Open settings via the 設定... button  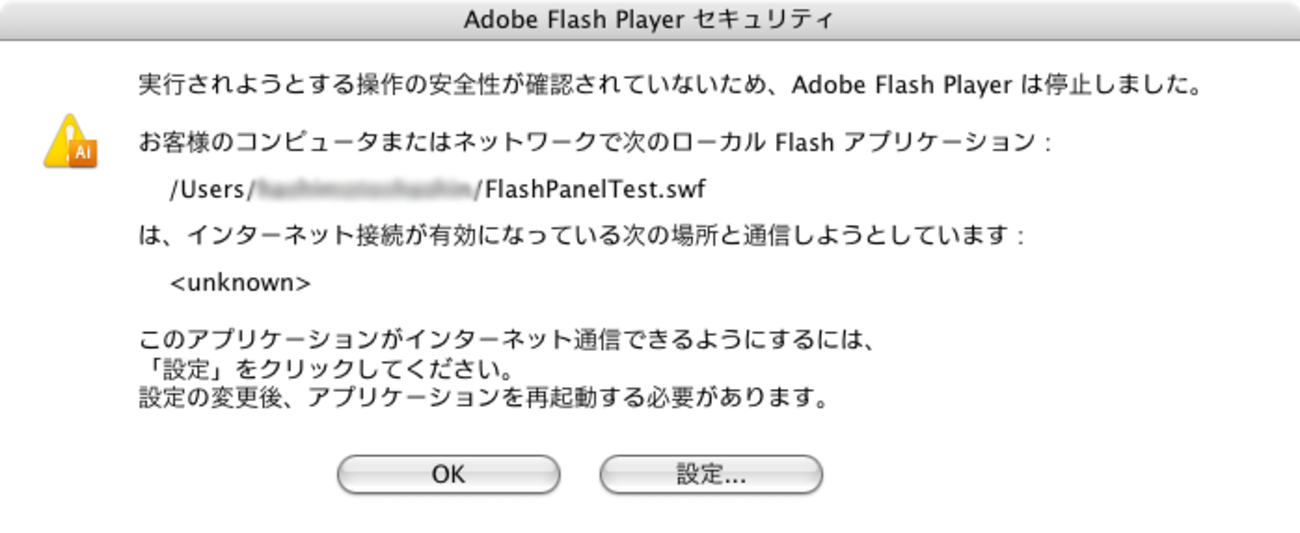point(711,475)
